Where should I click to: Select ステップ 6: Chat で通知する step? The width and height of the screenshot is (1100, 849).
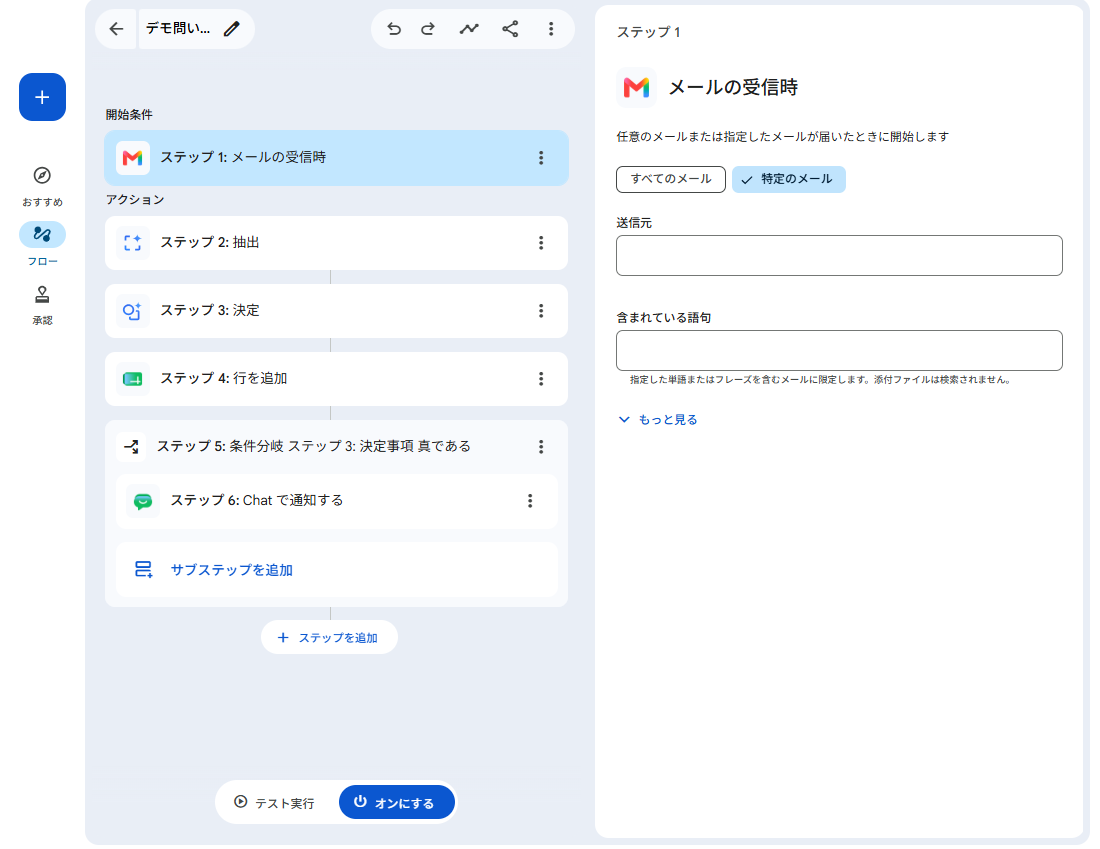(337, 501)
